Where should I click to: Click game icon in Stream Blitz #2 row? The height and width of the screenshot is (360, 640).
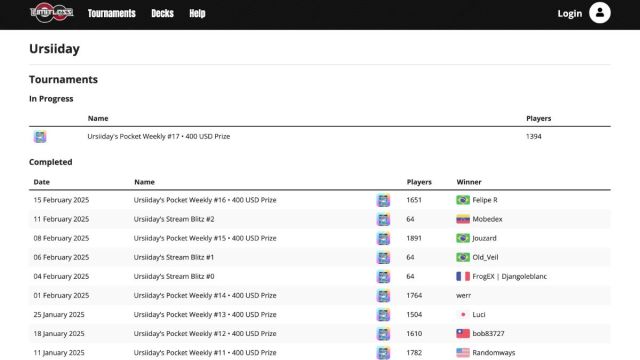pyautogui.click(x=383, y=219)
